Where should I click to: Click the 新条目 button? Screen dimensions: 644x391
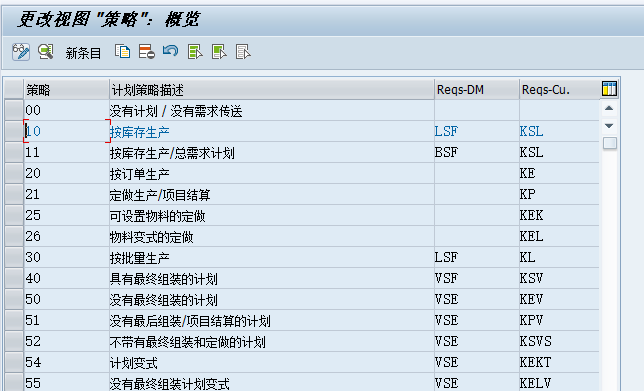[x=83, y=53]
